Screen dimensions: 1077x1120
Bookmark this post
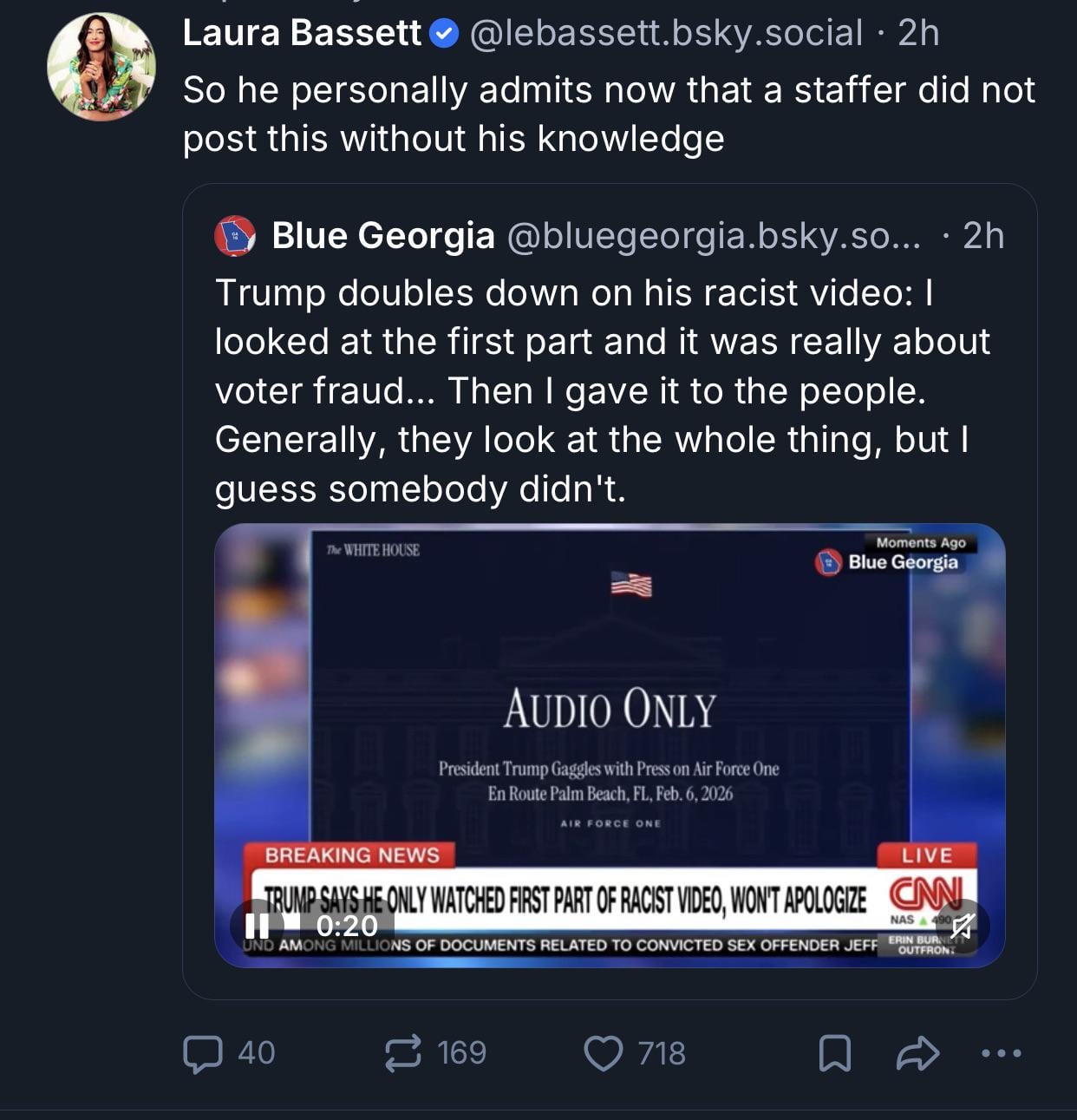(x=834, y=1053)
